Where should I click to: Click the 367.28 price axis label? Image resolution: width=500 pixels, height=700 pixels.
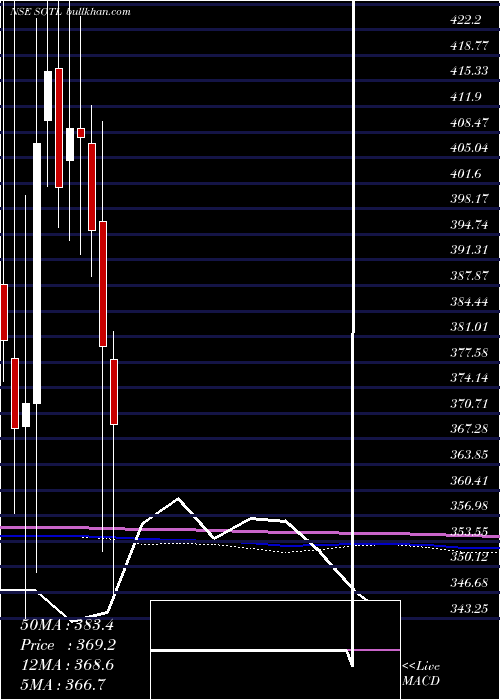471,429
